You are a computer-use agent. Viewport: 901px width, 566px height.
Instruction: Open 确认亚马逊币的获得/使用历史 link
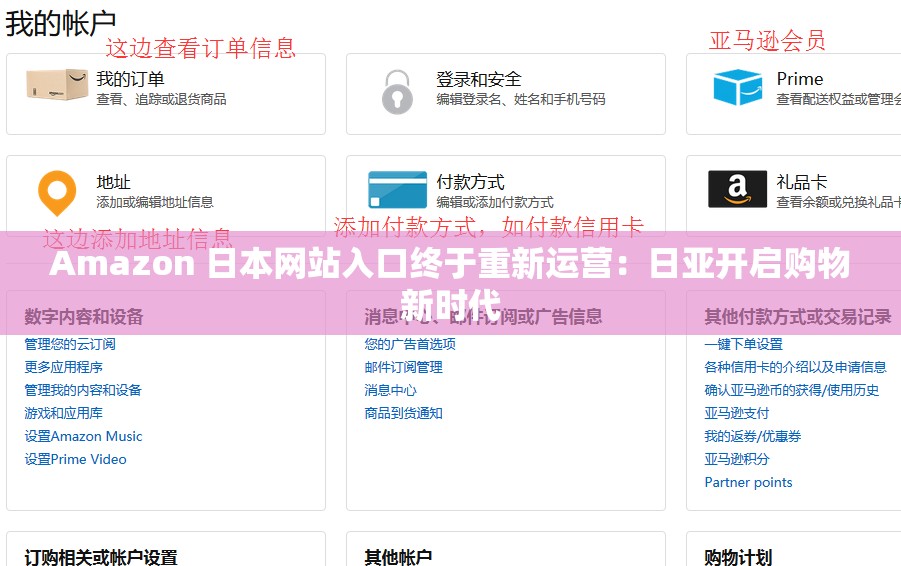(792, 390)
